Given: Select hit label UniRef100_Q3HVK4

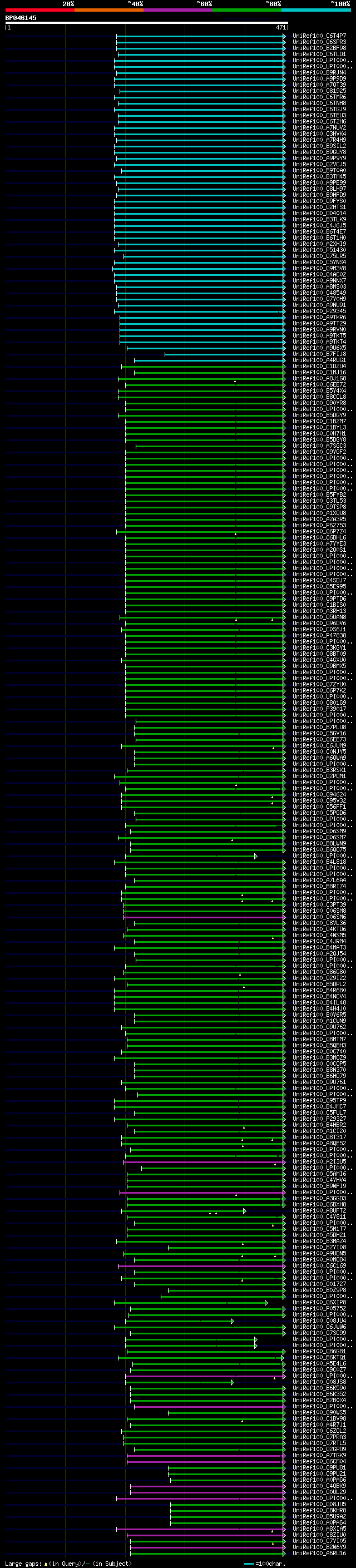Looking at the screenshot, I should 319,134.
